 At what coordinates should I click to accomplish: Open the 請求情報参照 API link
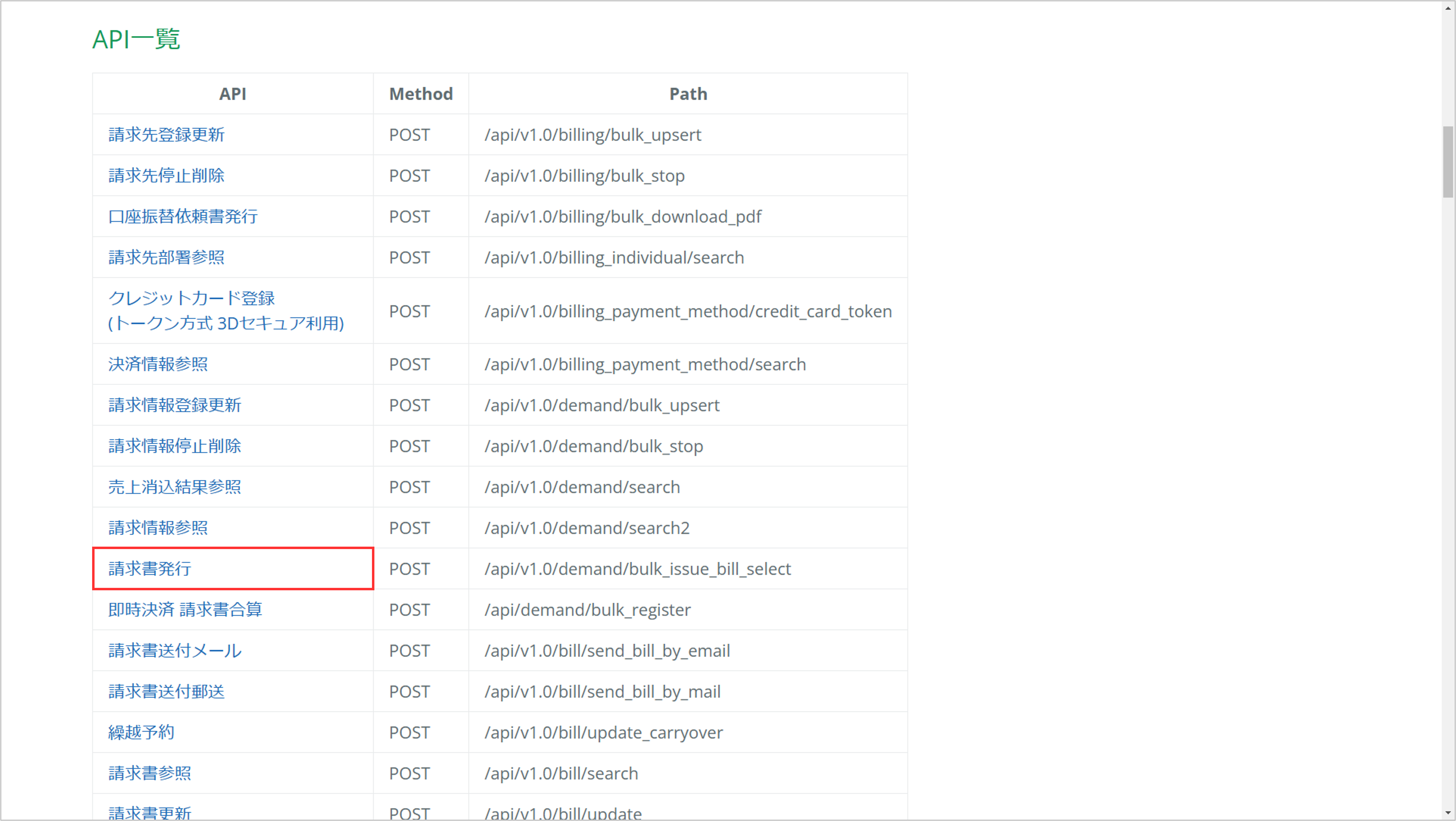click(x=158, y=528)
